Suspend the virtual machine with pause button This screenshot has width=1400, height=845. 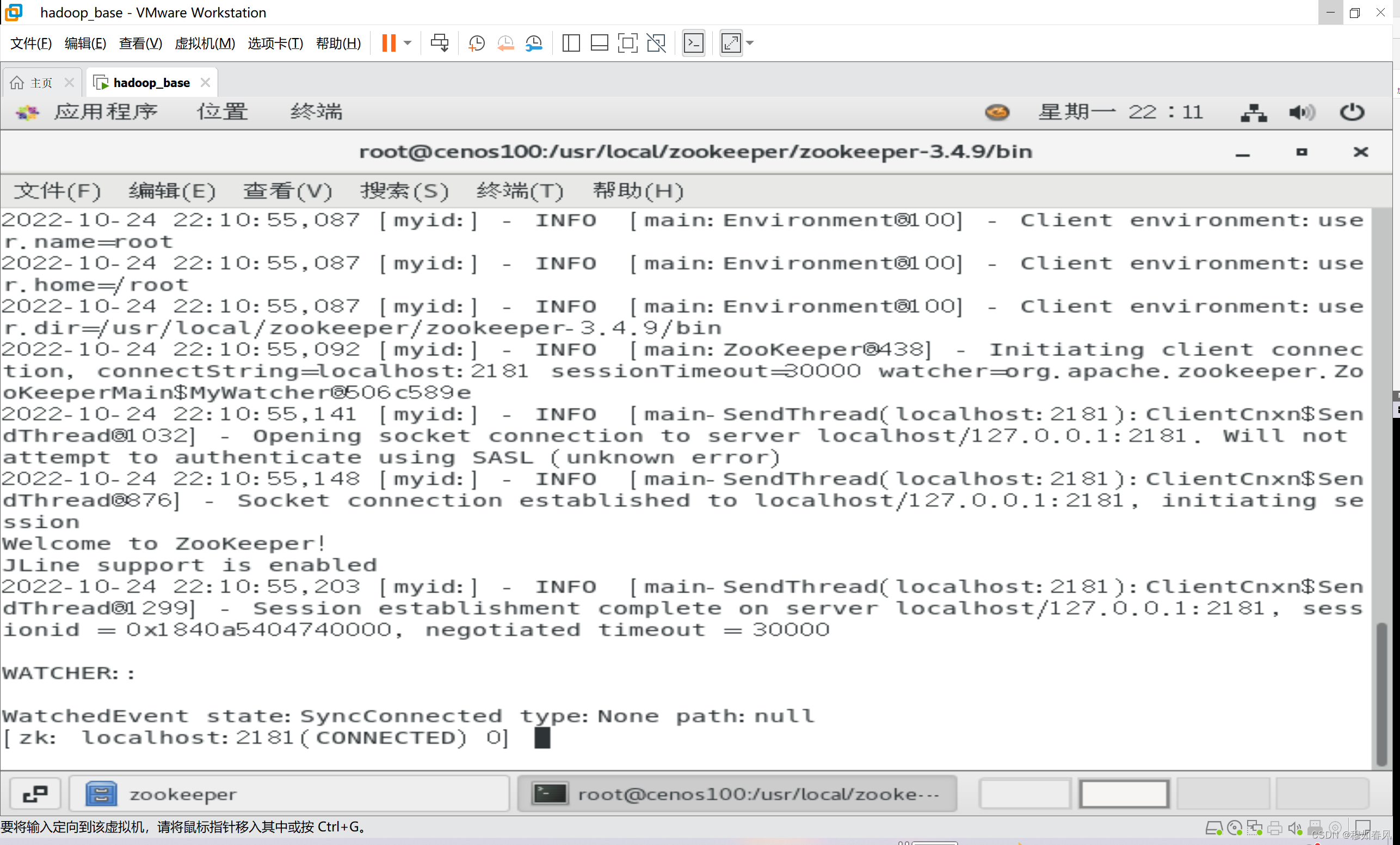390,42
